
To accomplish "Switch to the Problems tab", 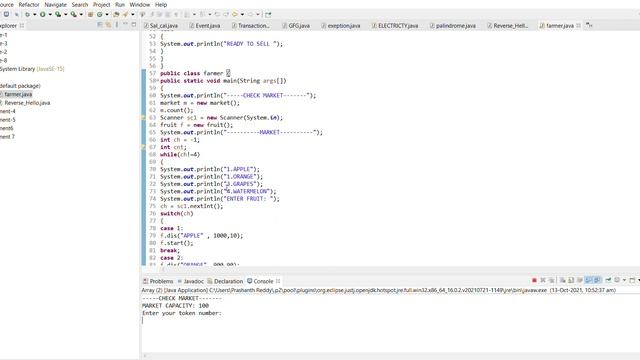I will (x=158, y=281).
